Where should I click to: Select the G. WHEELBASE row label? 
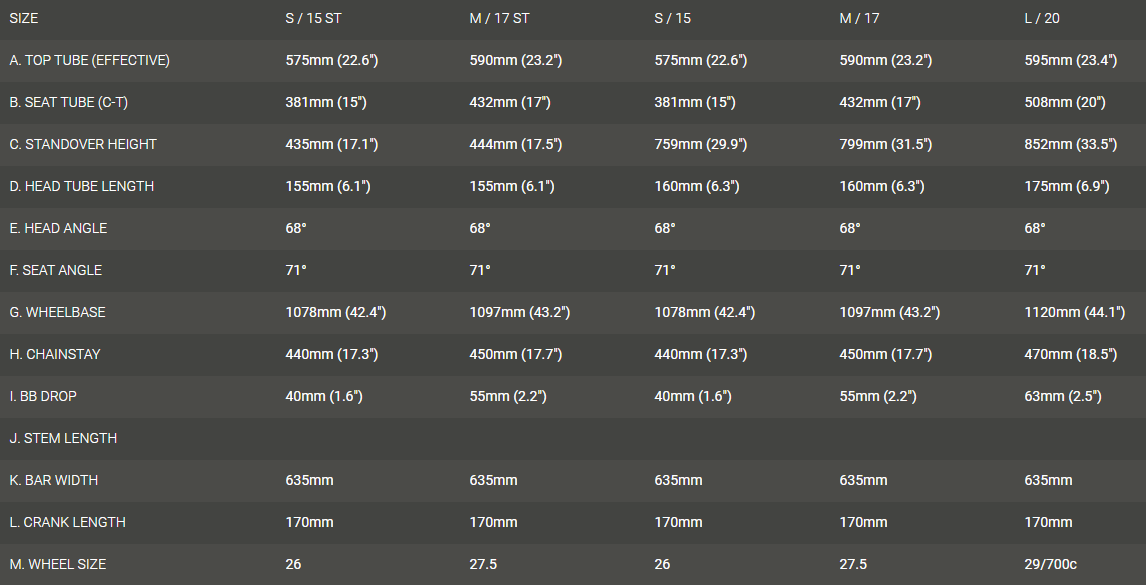[x=57, y=312]
